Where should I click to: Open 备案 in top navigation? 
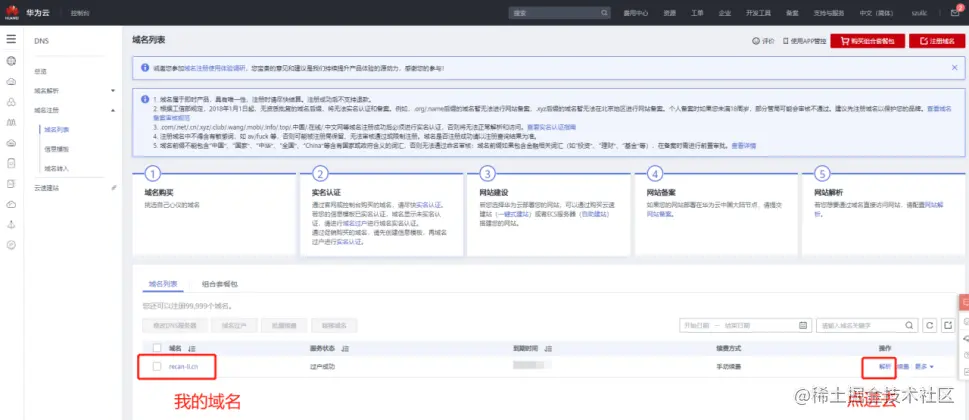(x=792, y=12)
